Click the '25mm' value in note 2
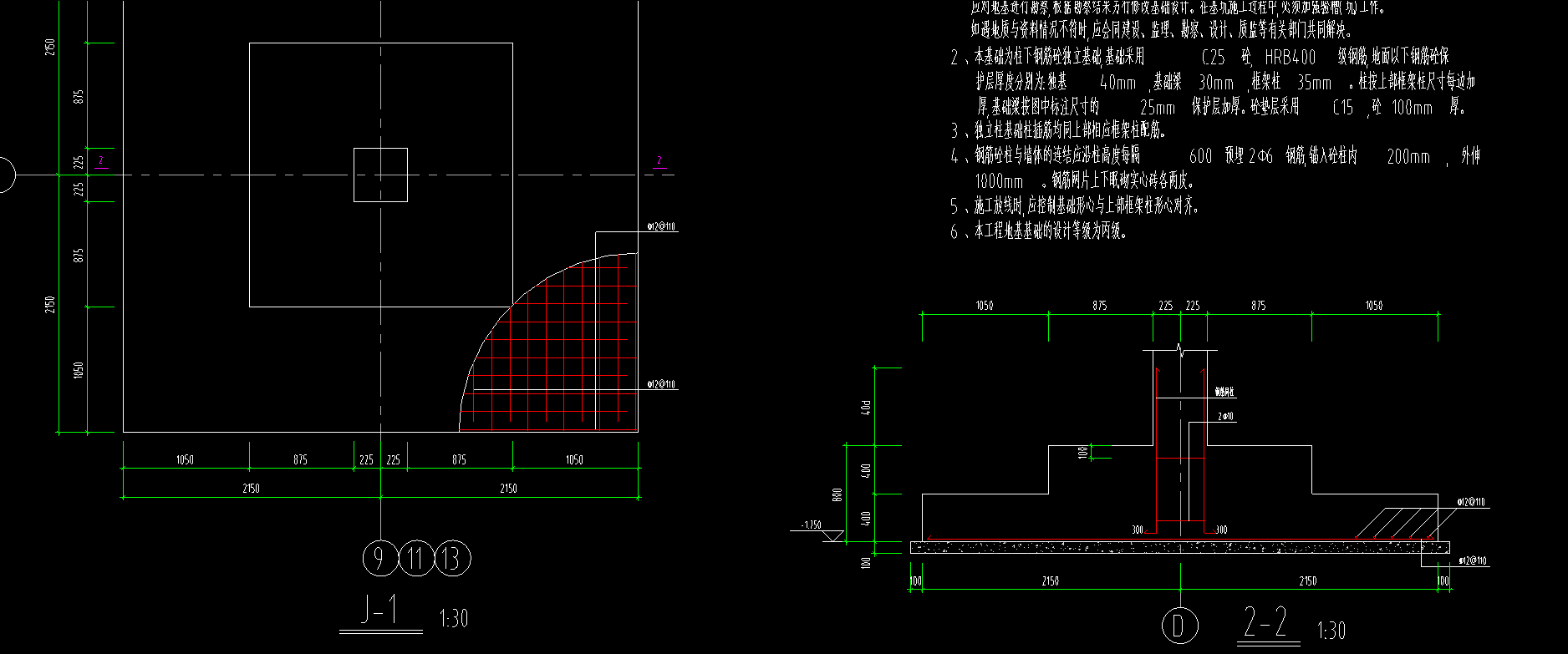This screenshot has height=654, width=1568. (x=1158, y=108)
